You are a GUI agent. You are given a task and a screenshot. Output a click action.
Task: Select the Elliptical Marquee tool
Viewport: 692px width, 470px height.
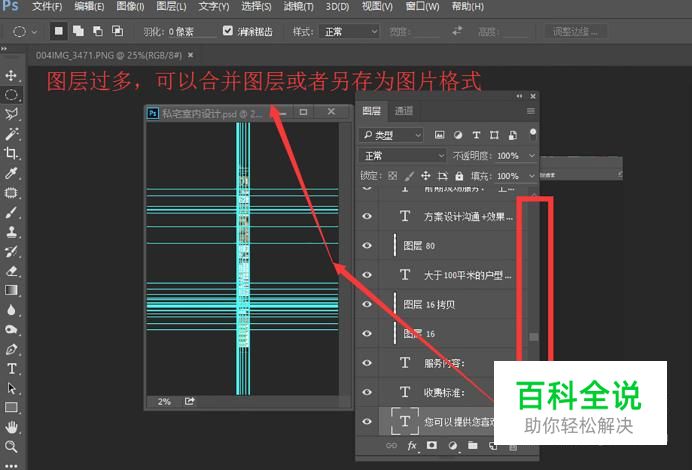pyautogui.click(x=11, y=94)
